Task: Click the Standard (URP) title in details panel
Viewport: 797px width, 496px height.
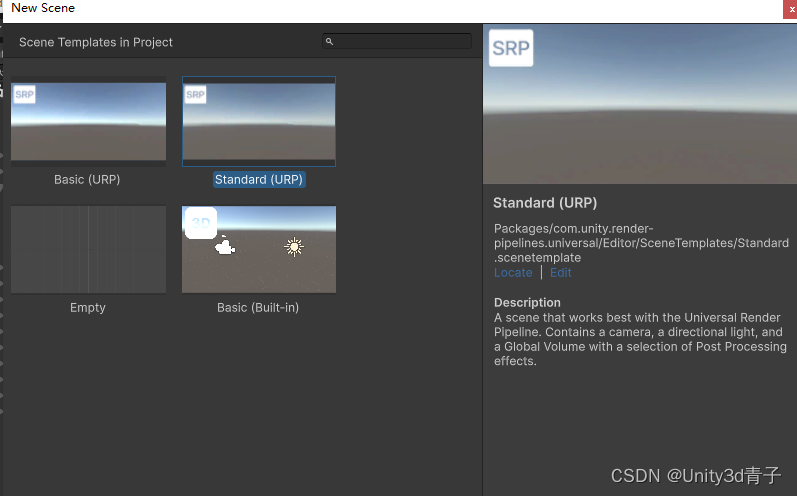Action: tap(545, 203)
